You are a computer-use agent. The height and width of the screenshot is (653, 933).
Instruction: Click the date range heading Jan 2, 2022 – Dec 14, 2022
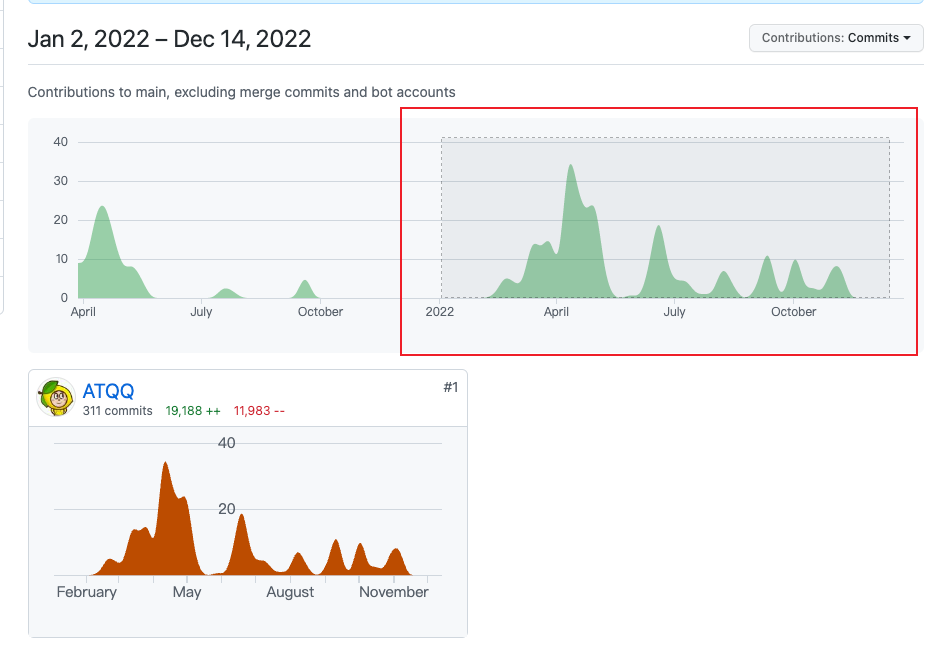pos(169,39)
